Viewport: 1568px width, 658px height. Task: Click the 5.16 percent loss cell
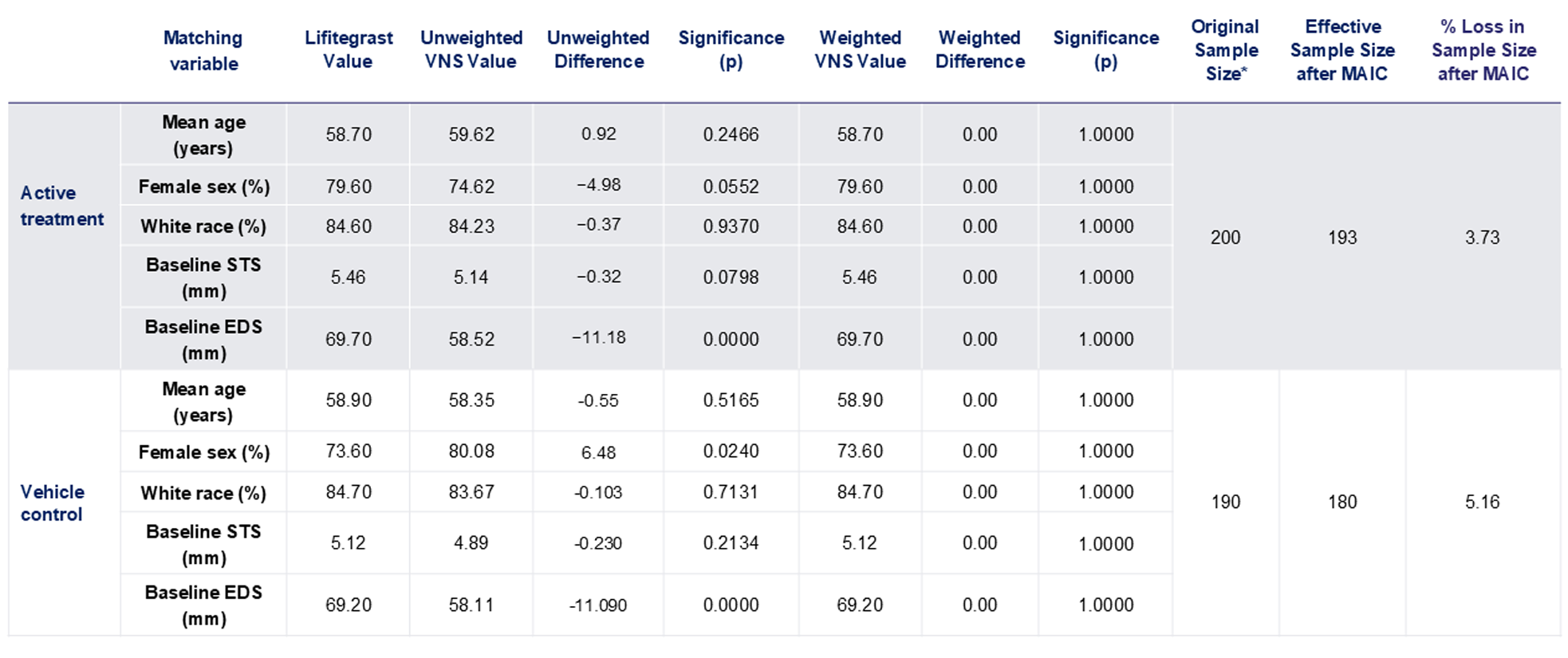1482,502
